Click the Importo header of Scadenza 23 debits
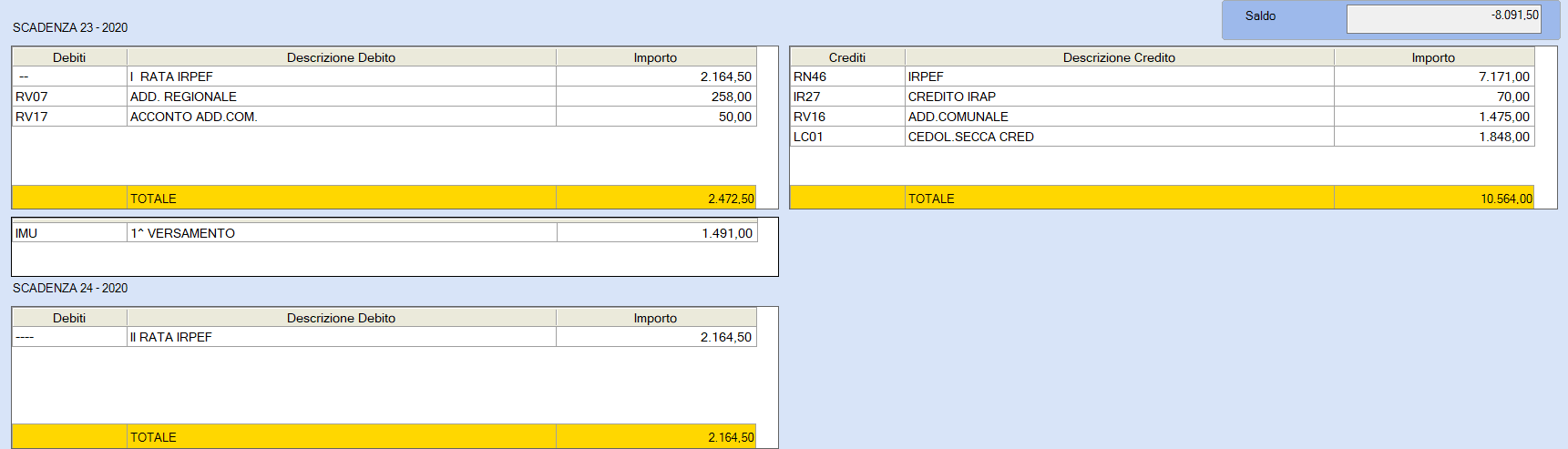 pos(656,57)
